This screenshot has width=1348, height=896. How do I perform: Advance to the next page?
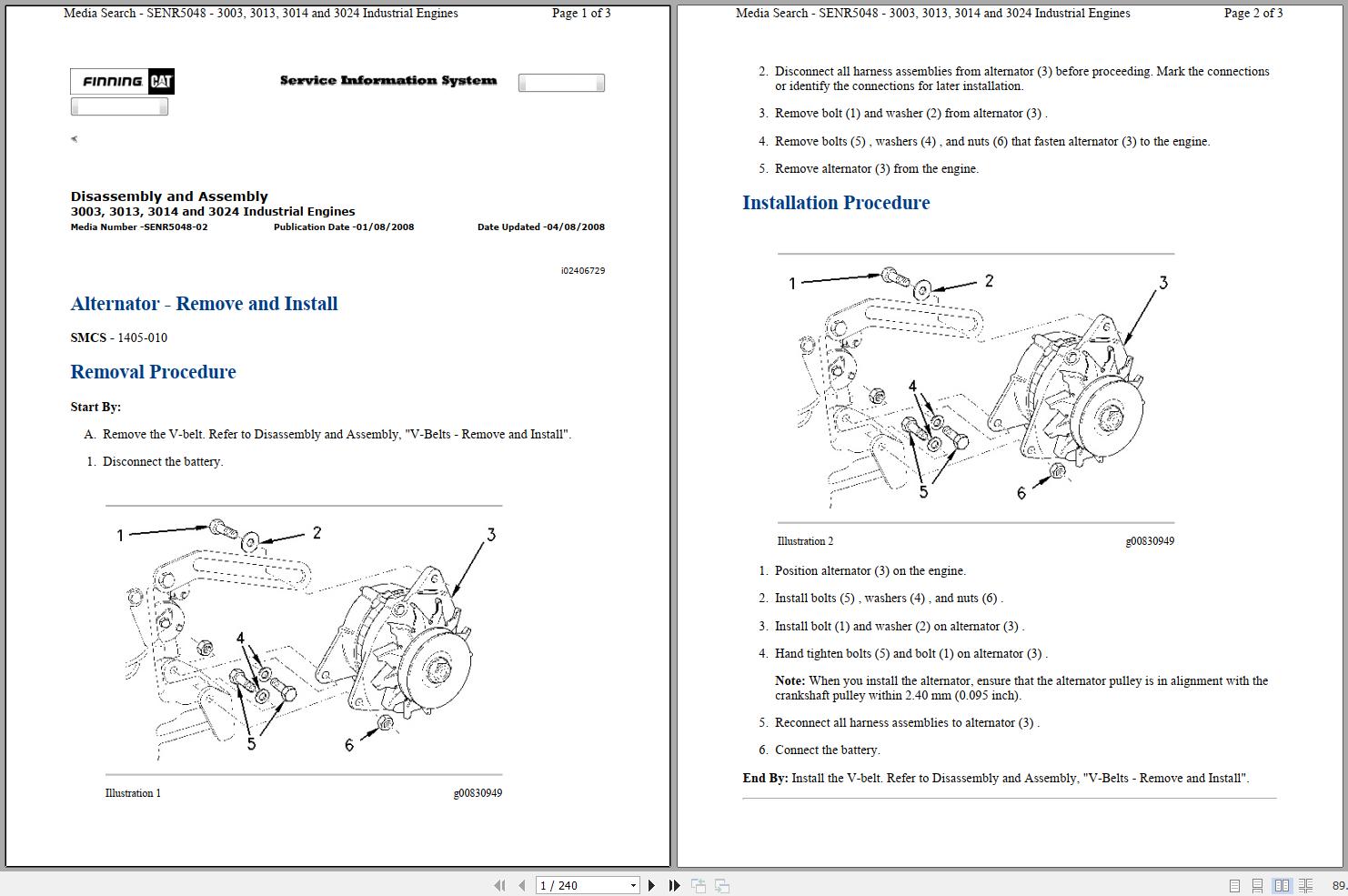[652, 884]
